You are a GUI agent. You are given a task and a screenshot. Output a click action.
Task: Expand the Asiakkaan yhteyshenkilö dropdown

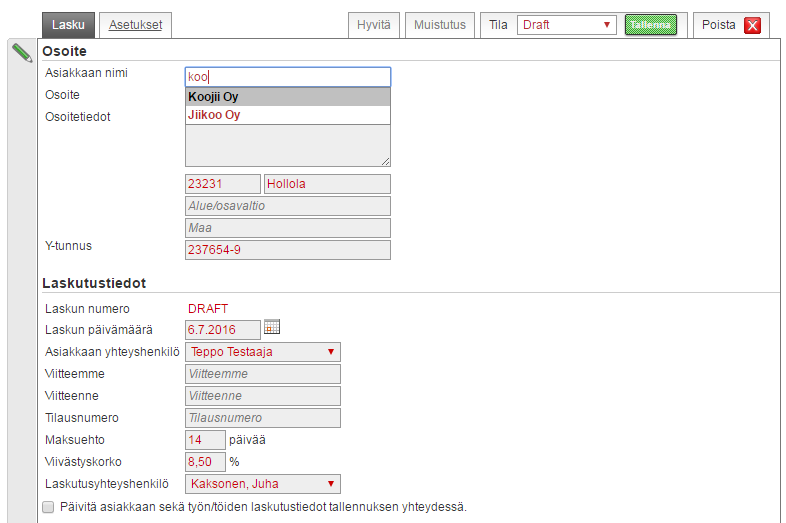pos(263,352)
